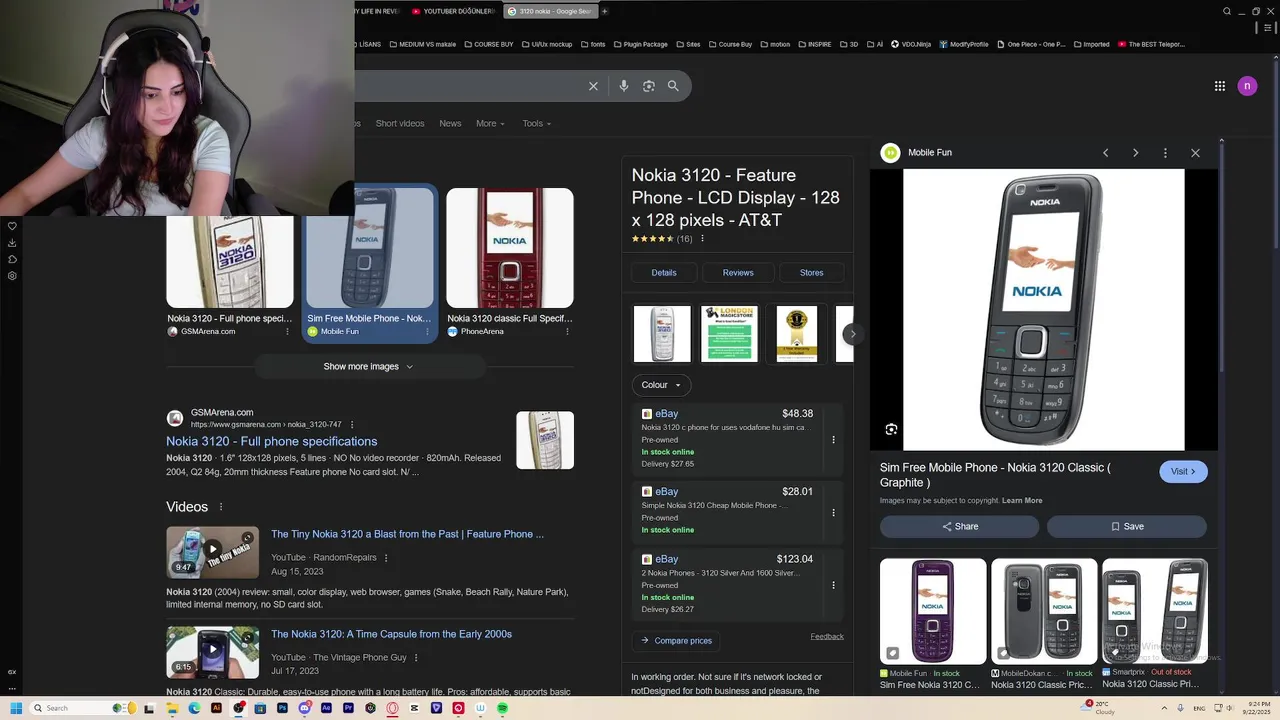Open the London Magic Store product thumbnail
Image resolution: width=1280 pixels, height=720 pixels.
729,334
